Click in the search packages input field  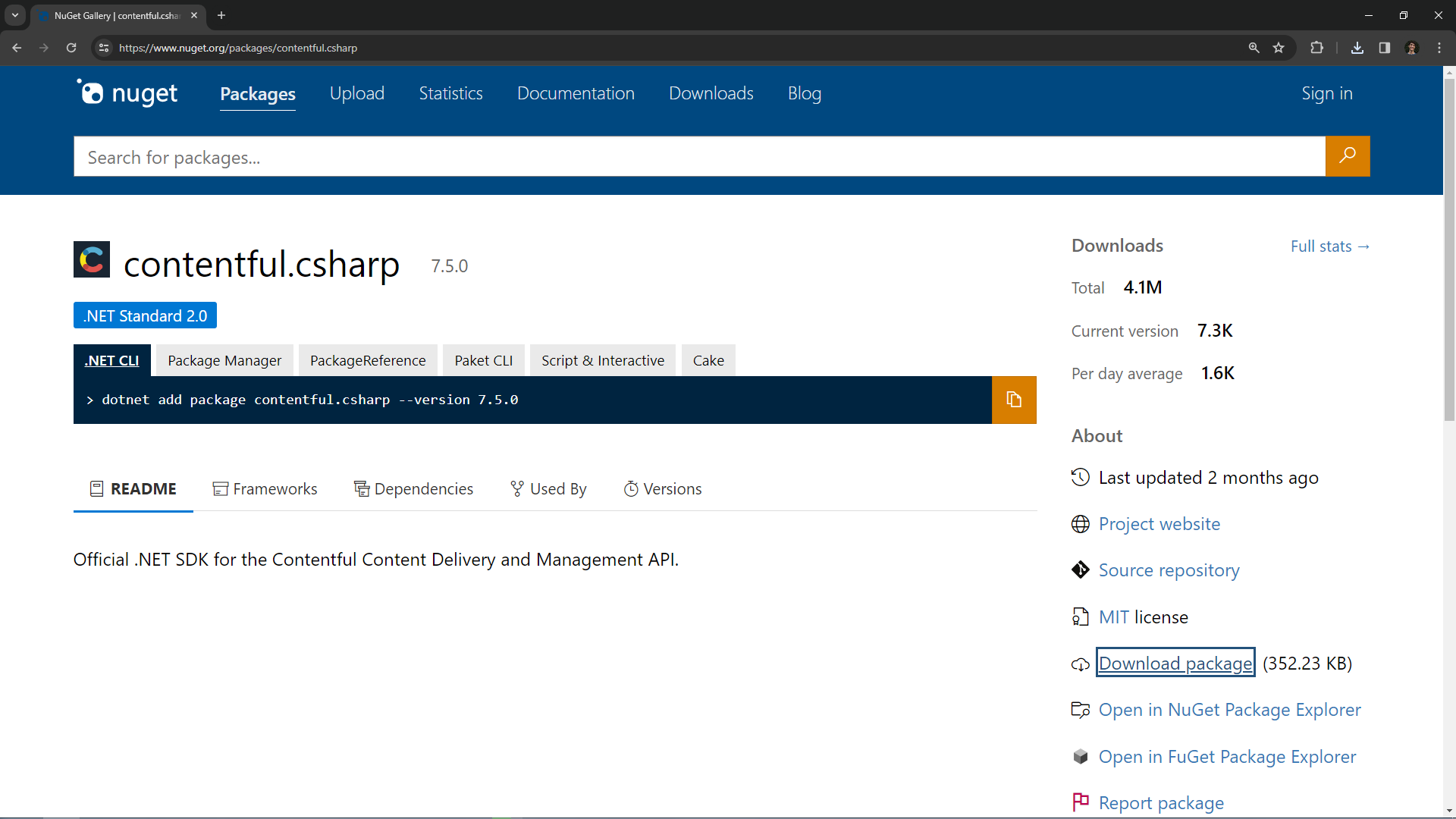pyautogui.click(x=699, y=157)
